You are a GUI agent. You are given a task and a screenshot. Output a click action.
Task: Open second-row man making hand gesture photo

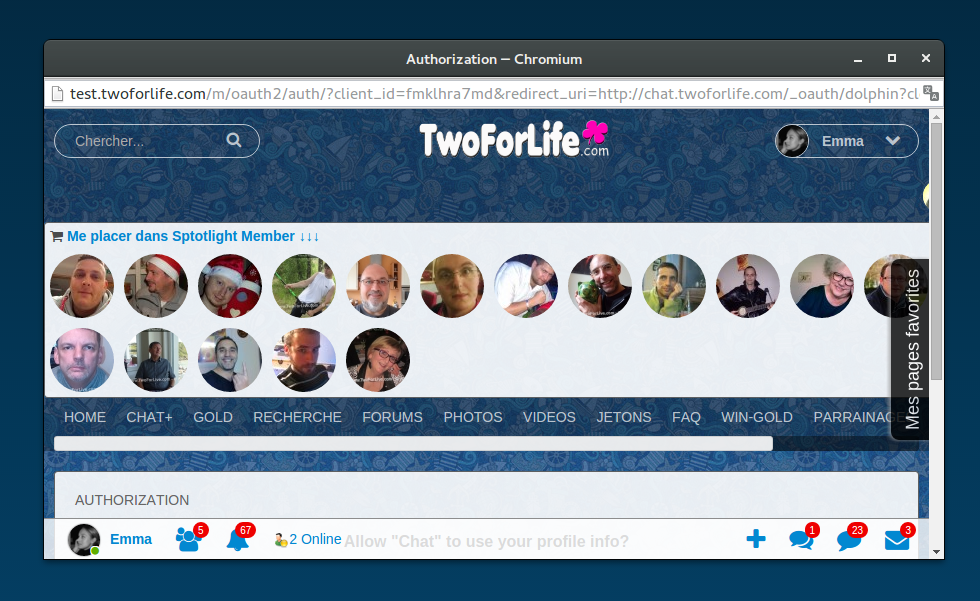point(230,360)
